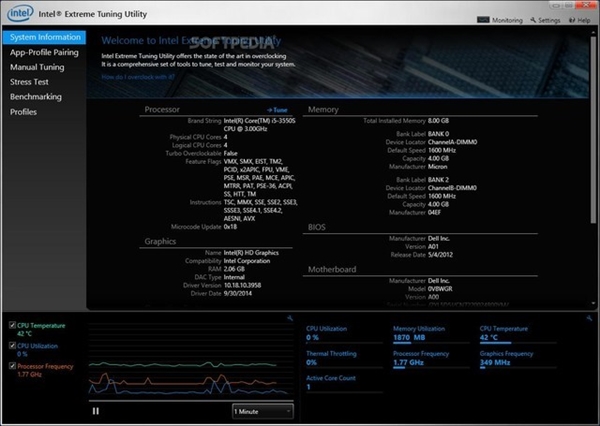Go to Benchmarking in the sidebar
The height and width of the screenshot is (426, 600).
click(x=36, y=97)
